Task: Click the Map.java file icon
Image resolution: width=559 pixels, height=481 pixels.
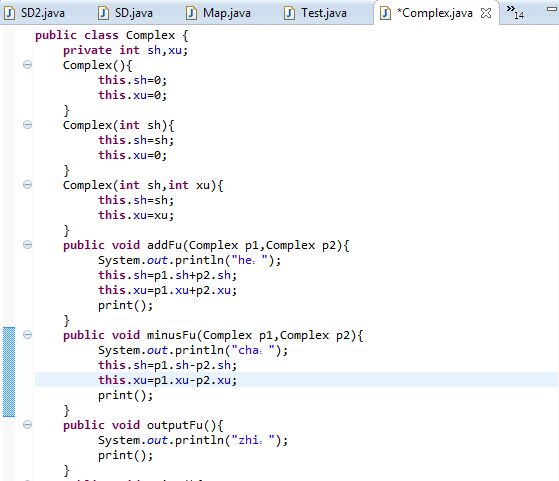Action: pyautogui.click(x=191, y=13)
